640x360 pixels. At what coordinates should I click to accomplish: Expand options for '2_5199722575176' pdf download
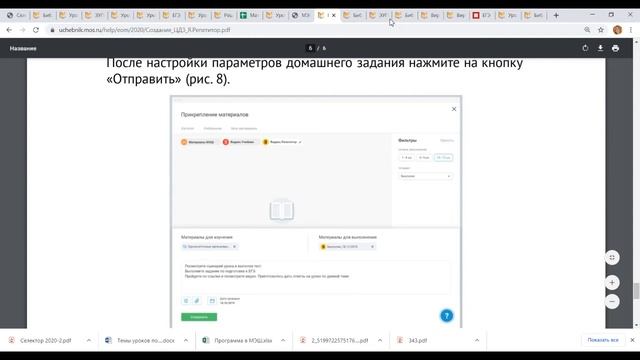[x=380, y=340]
